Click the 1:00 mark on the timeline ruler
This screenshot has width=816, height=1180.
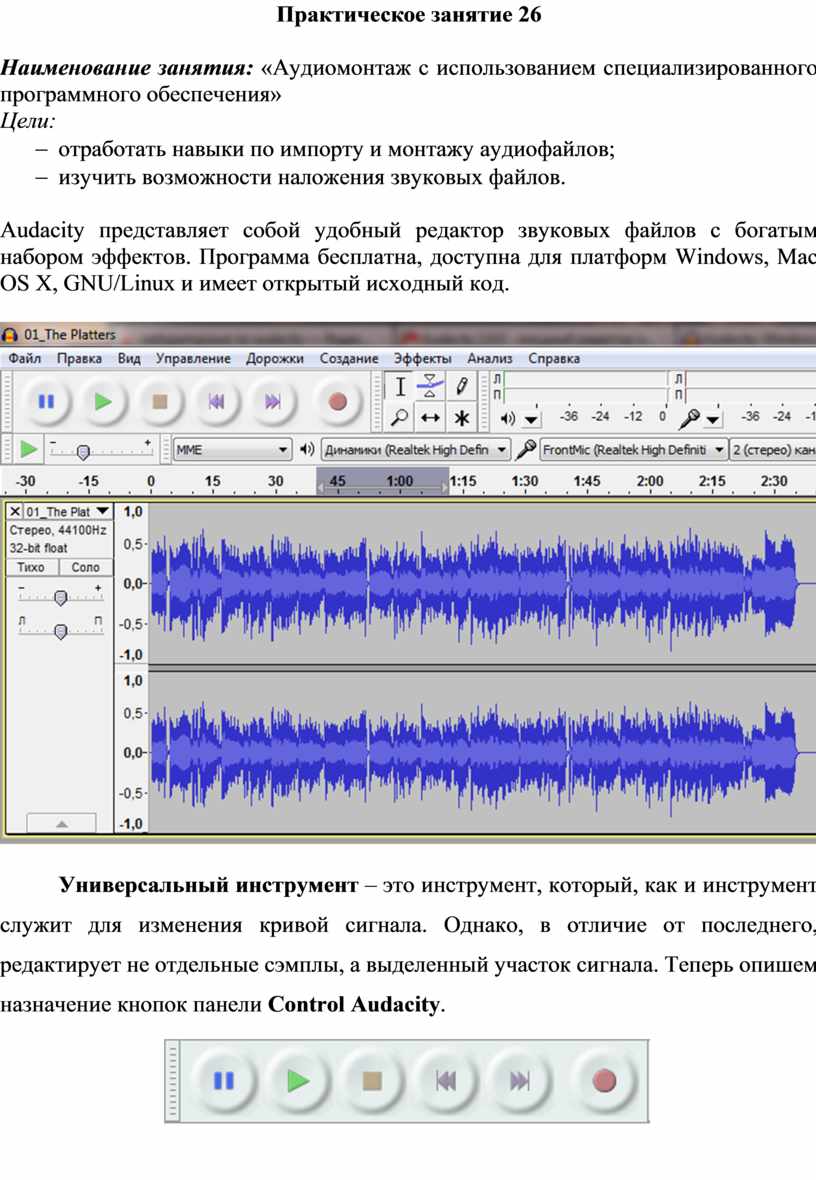pos(400,481)
